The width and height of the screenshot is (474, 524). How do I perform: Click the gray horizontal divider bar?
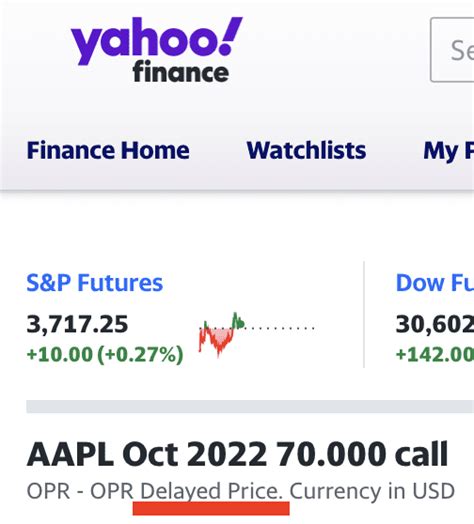click(x=250, y=406)
